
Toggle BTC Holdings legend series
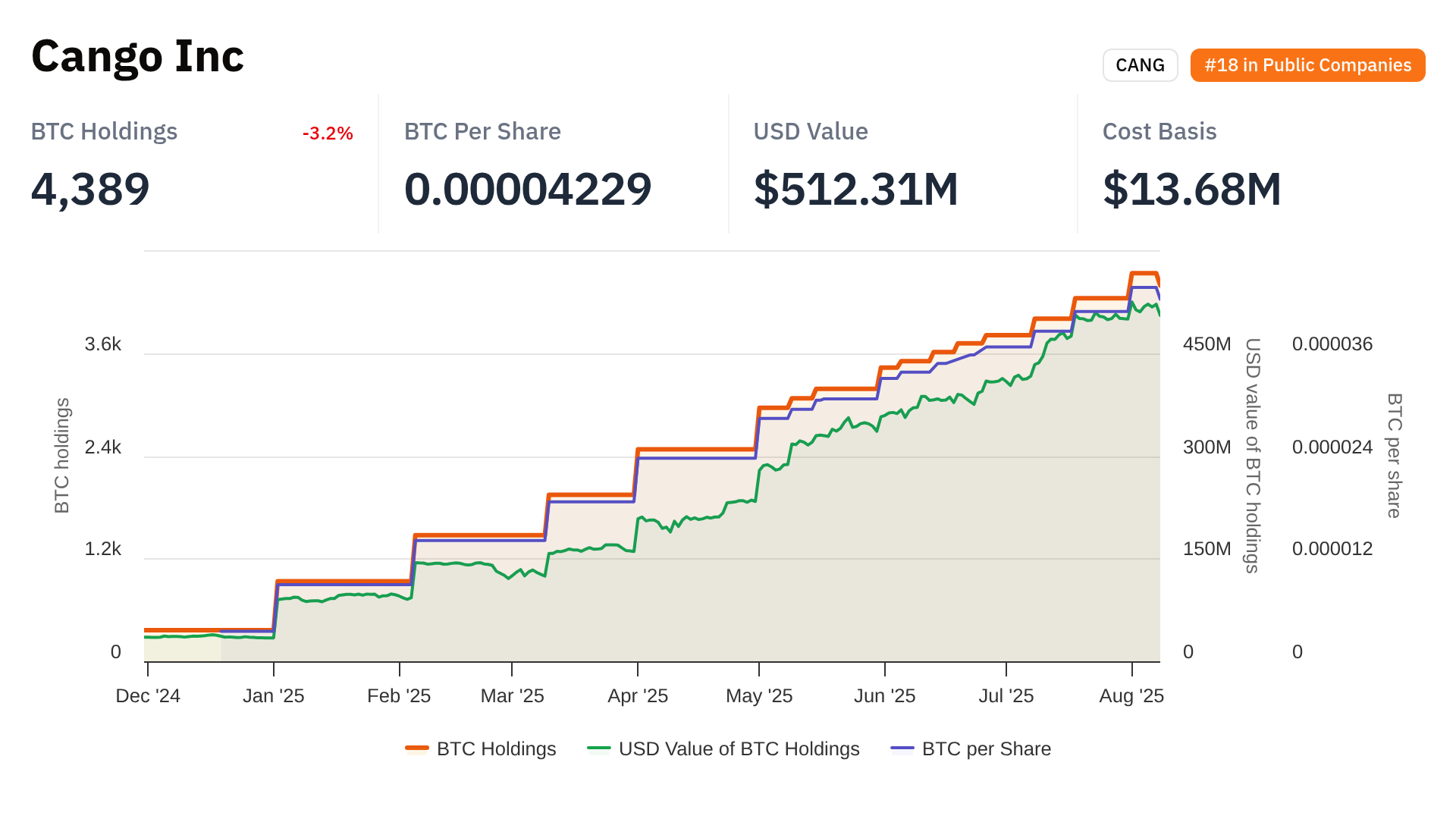click(481, 748)
